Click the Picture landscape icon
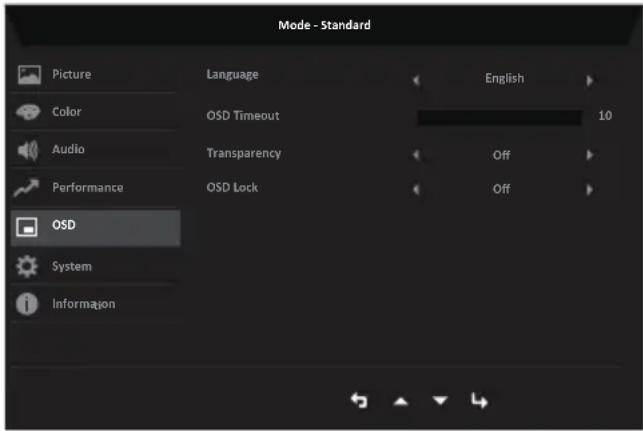643x431 pixels. (x=29, y=75)
